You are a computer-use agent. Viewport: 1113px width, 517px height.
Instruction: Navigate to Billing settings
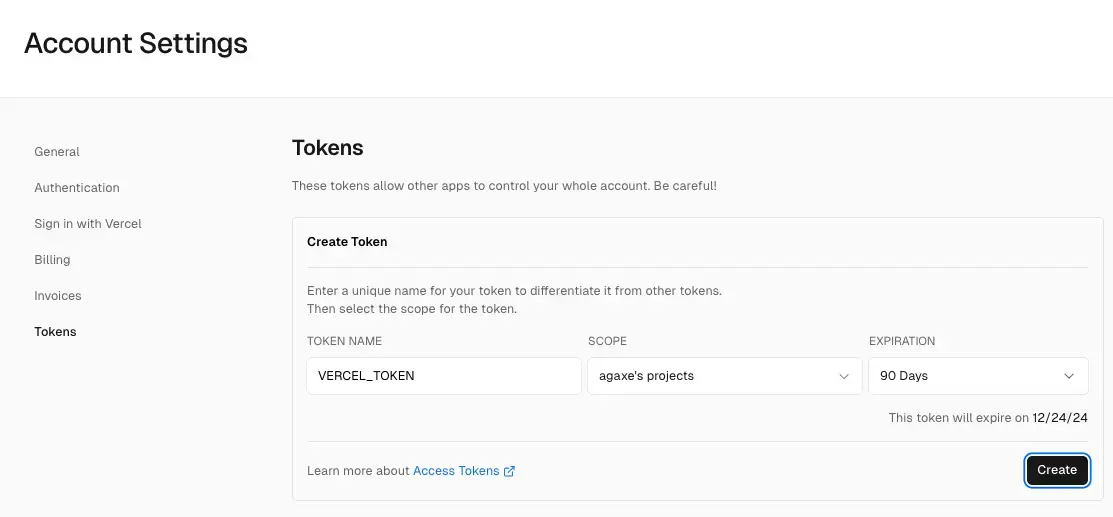click(52, 260)
